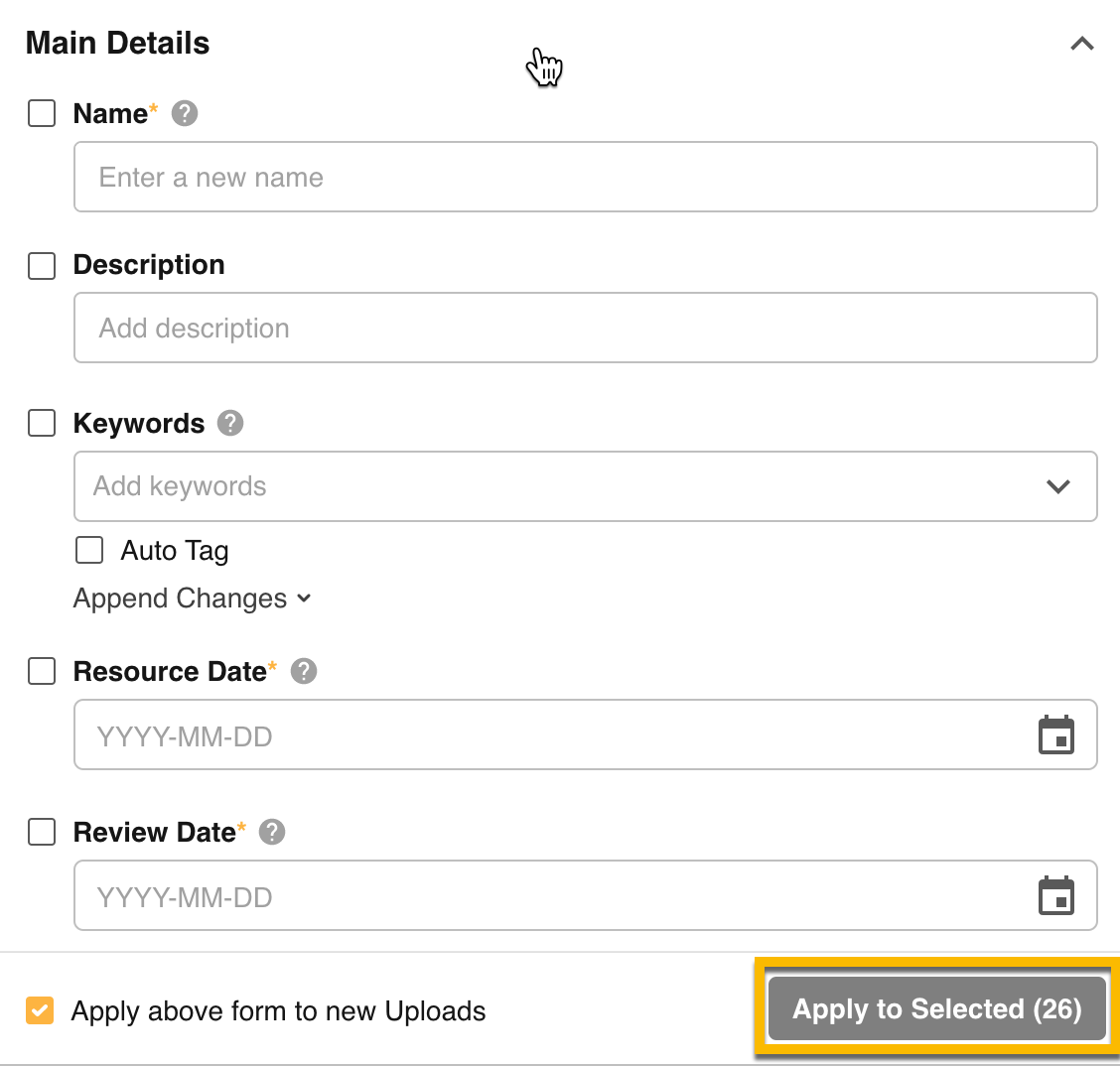Collapse the Main Details section
This screenshot has width=1120, height=1066.
pos(1081,44)
